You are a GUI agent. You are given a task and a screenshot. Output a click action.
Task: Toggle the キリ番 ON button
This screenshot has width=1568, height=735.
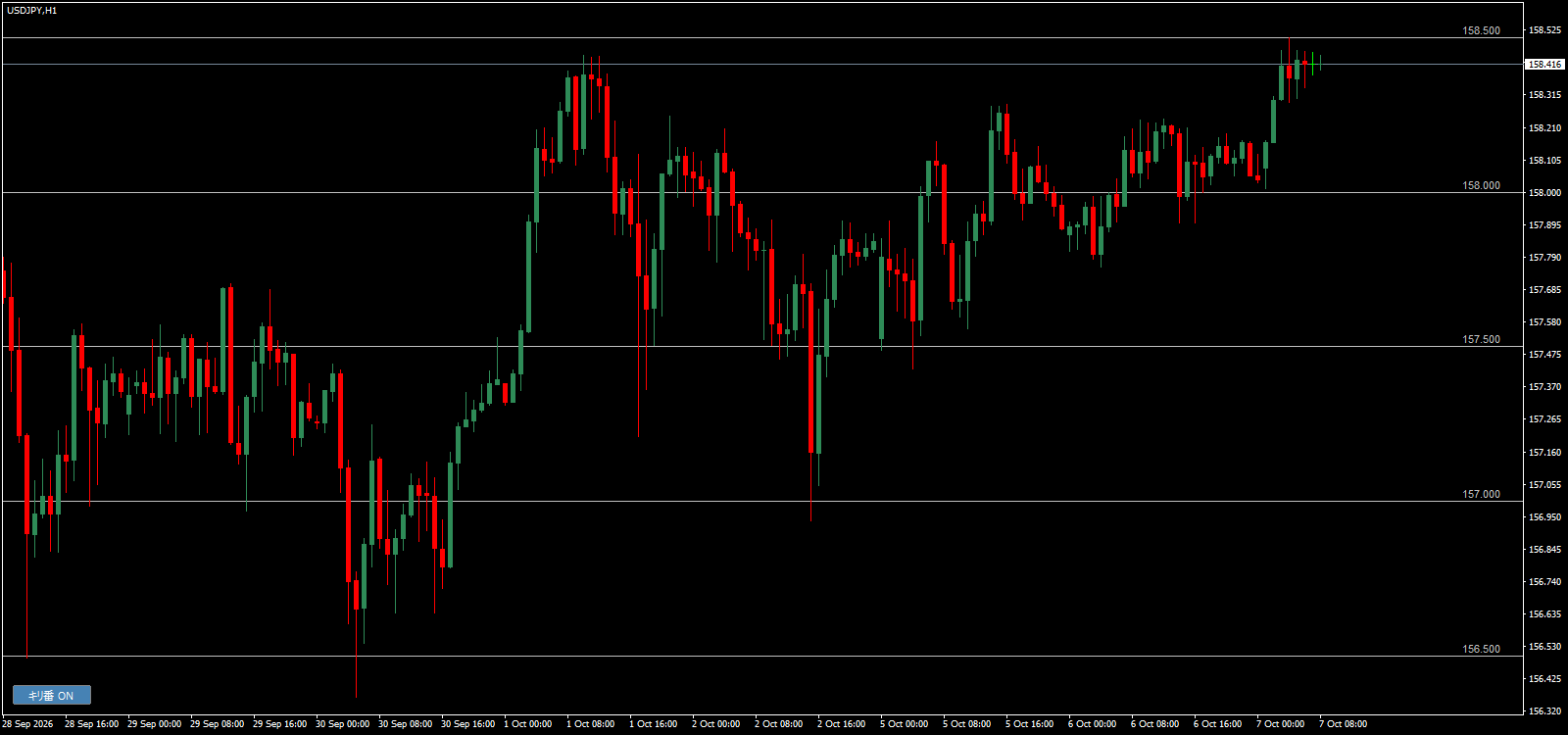[52, 695]
